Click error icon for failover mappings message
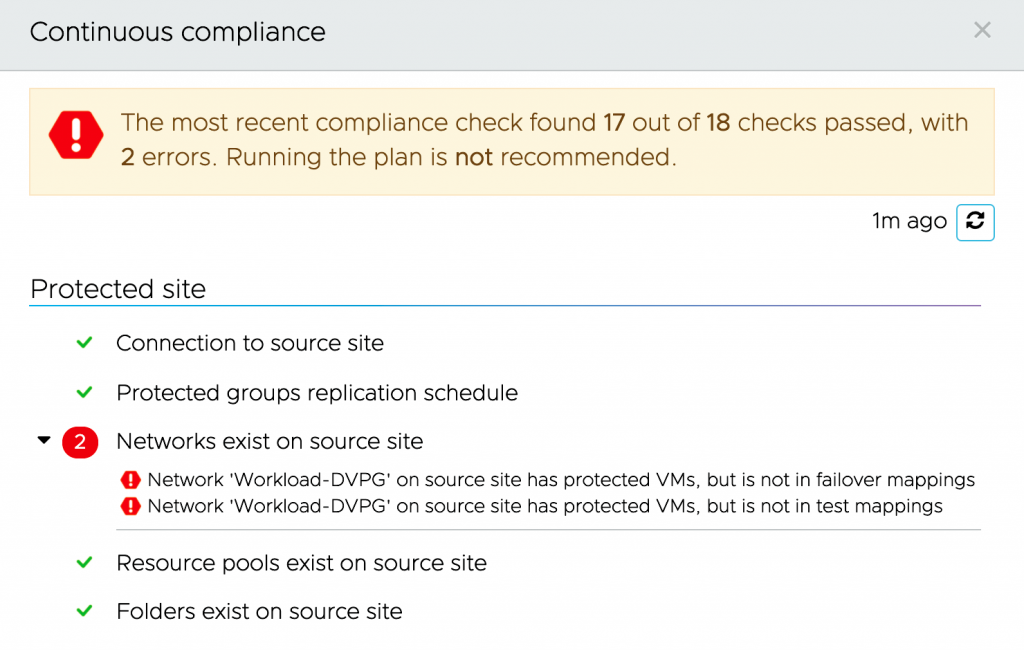This screenshot has height=650, width=1024. [x=130, y=480]
